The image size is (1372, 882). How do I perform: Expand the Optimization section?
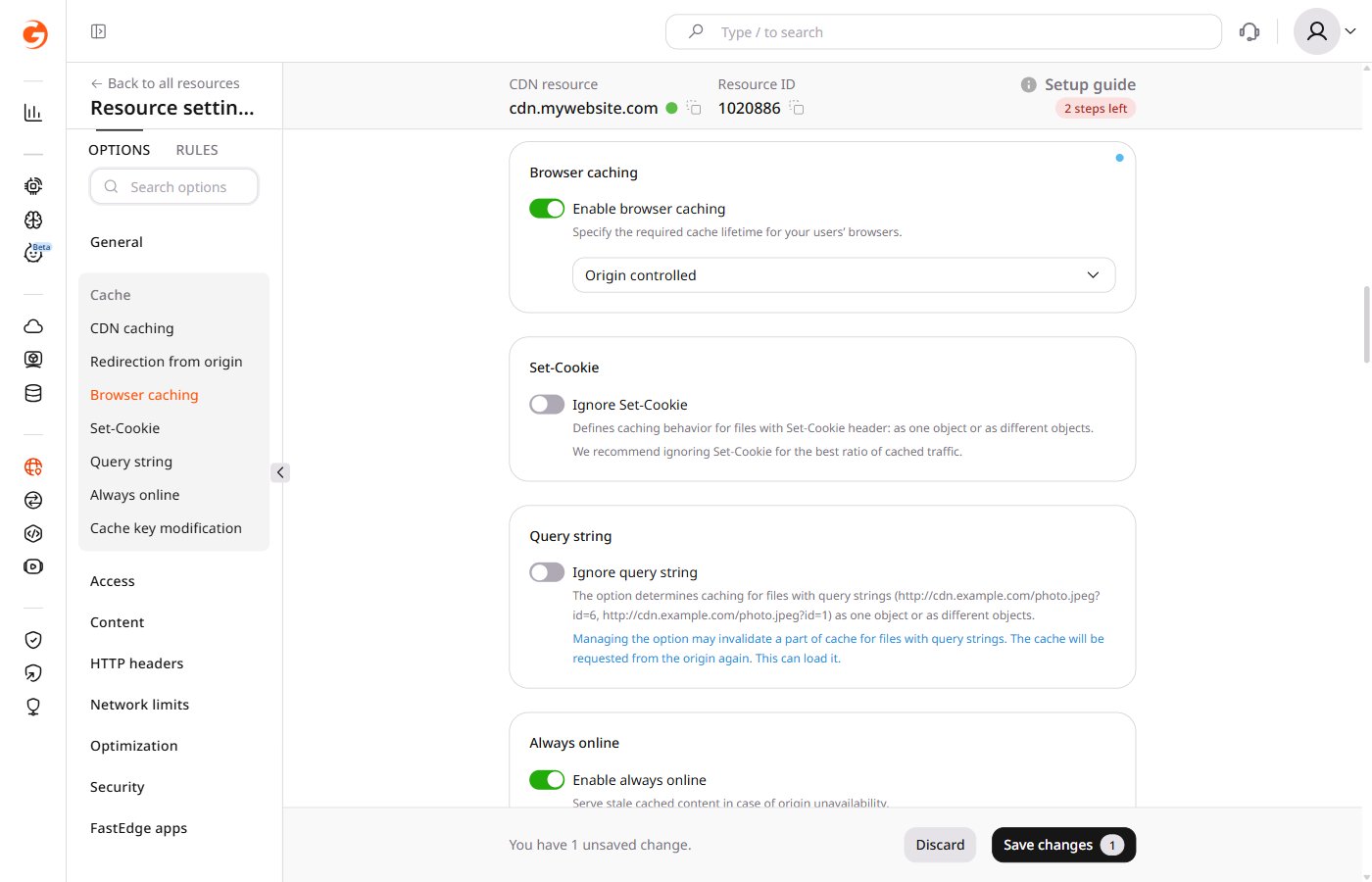point(133,746)
